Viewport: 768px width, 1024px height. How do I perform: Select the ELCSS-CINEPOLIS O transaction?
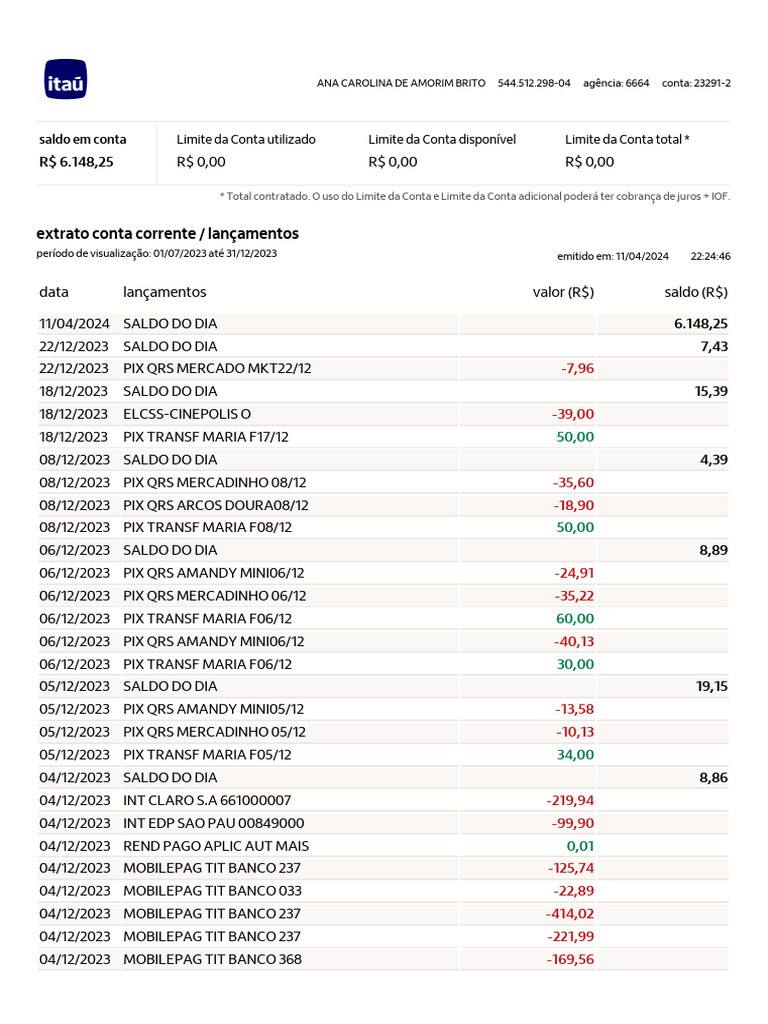(x=187, y=414)
